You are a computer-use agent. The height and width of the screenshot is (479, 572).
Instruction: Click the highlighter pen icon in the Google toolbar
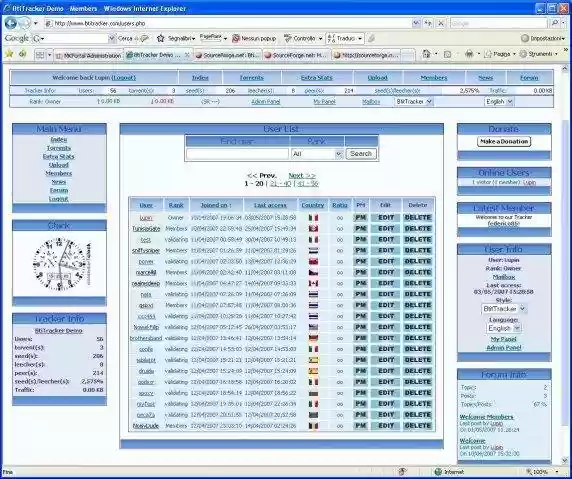371,38
